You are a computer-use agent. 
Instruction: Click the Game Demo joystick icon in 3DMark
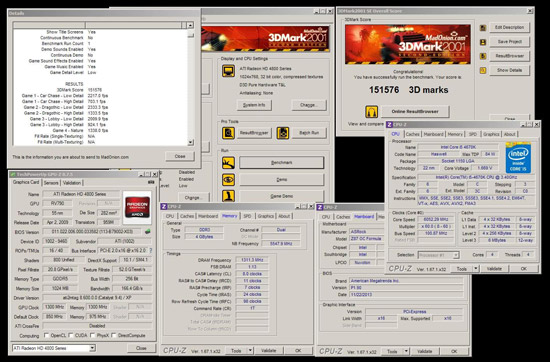point(228,196)
